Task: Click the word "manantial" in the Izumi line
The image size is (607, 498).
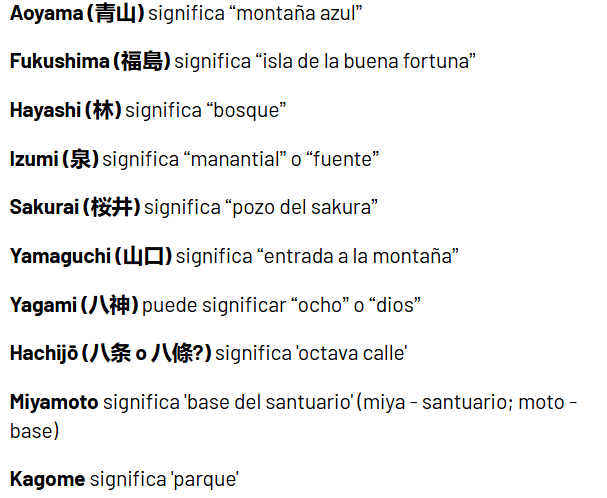Action: point(235,159)
